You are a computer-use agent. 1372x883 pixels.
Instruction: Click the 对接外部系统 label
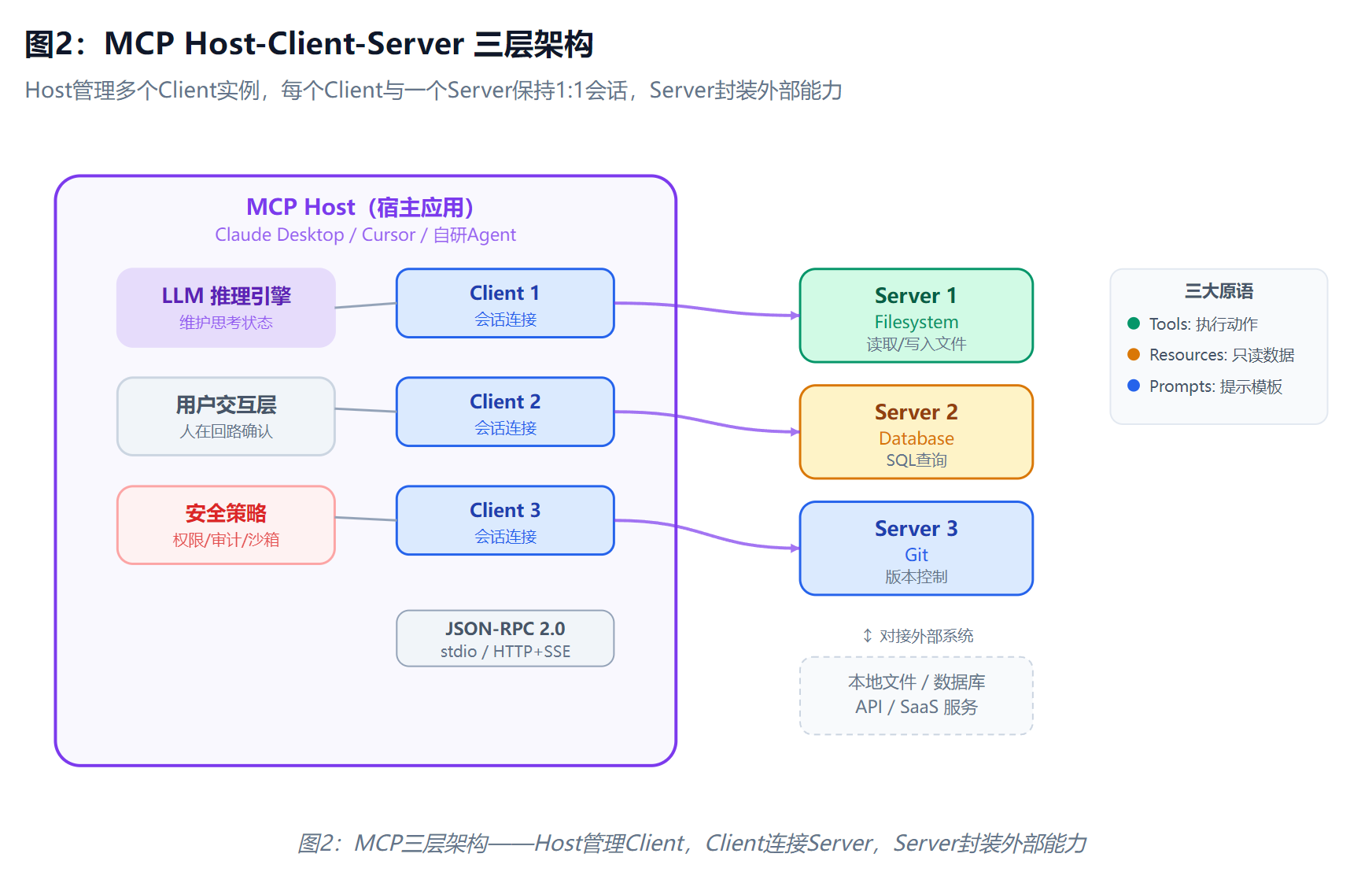coord(926,636)
